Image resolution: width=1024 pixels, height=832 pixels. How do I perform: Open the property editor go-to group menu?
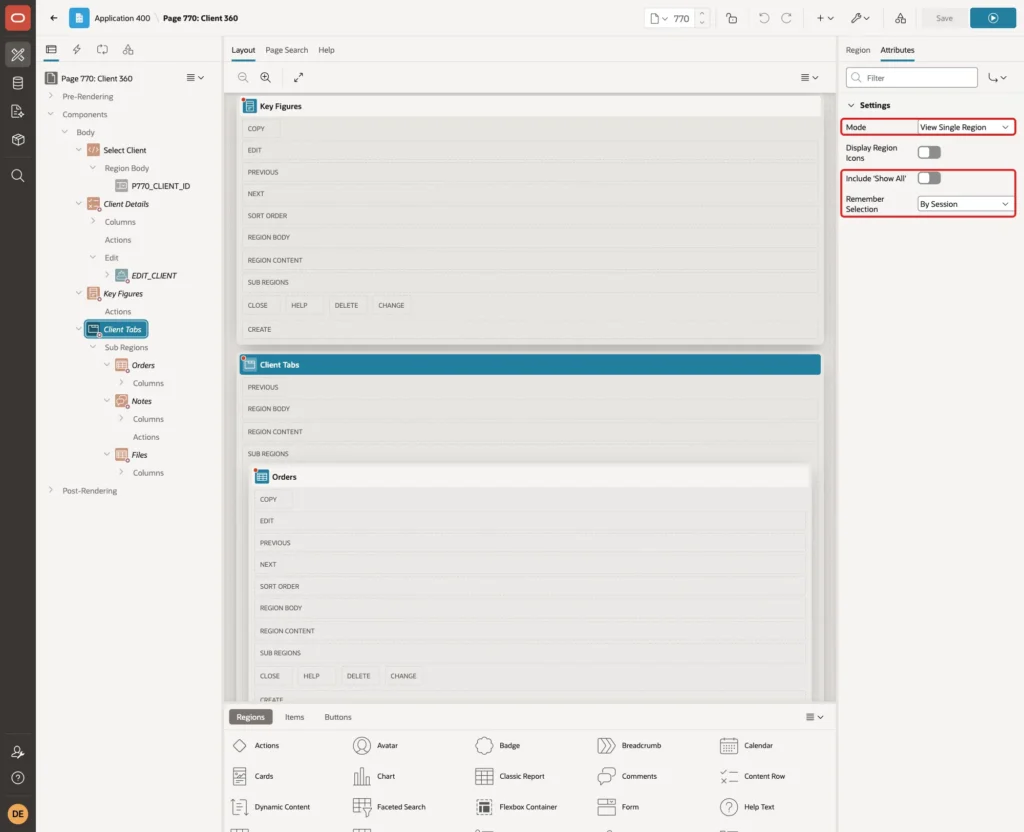tap(997, 78)
